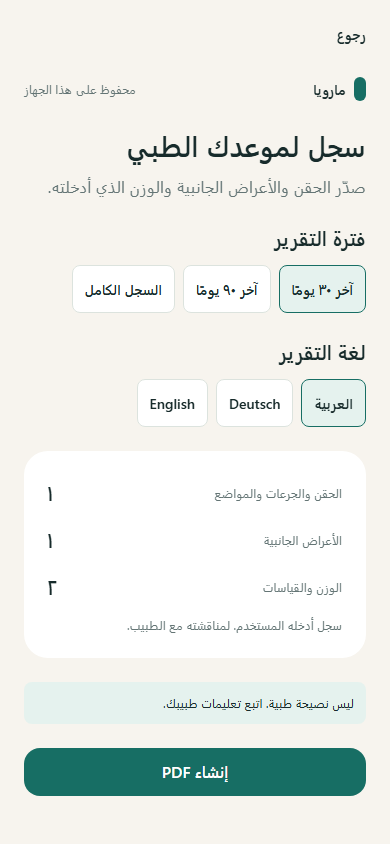Click the سجل لموعدك الطبي heading
390x844 pixels.
246,149
